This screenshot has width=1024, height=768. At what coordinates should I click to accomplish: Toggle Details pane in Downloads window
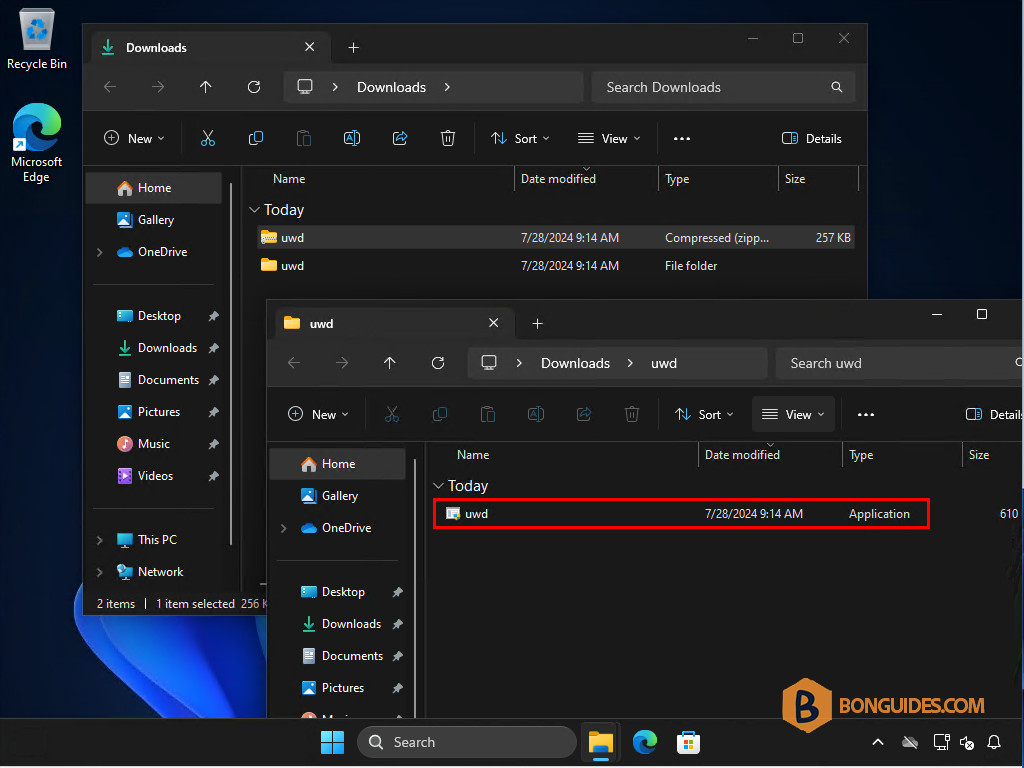tap(812, 138)
